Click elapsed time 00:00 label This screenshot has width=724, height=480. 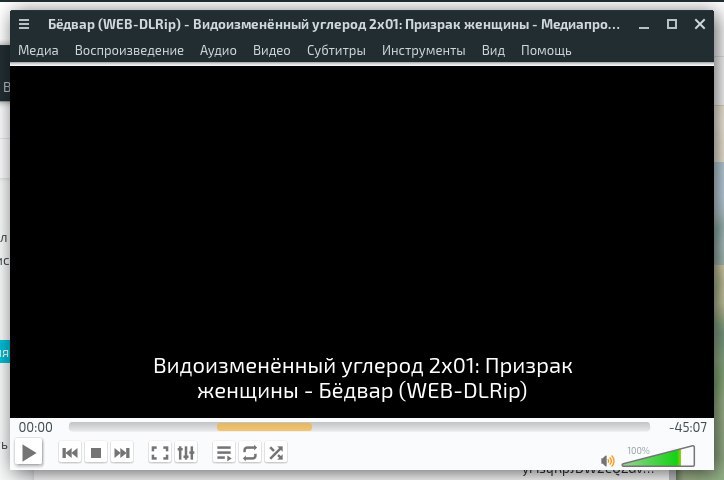pos(36,427)
